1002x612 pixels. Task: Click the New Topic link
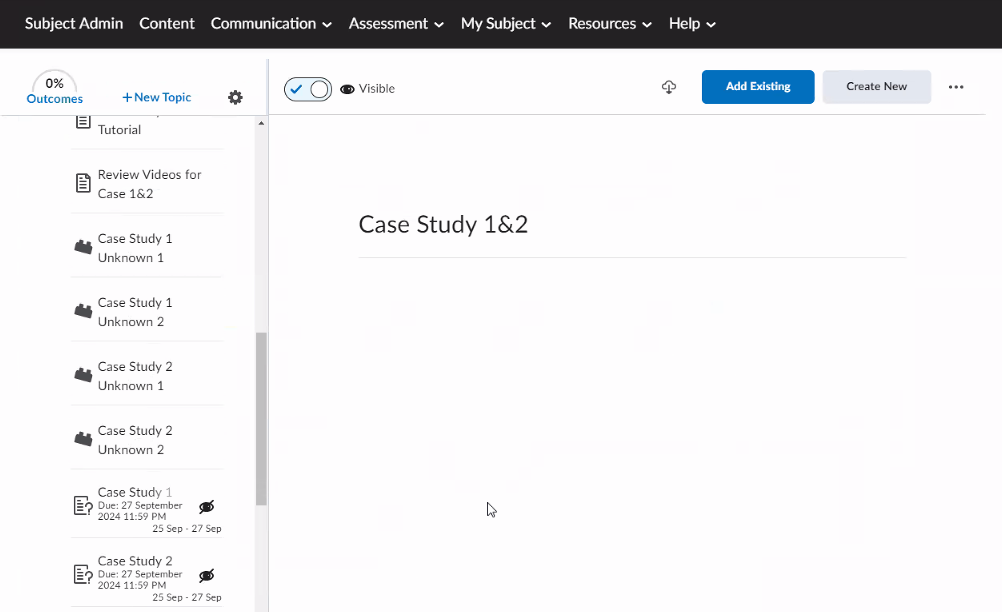[157, 97]
